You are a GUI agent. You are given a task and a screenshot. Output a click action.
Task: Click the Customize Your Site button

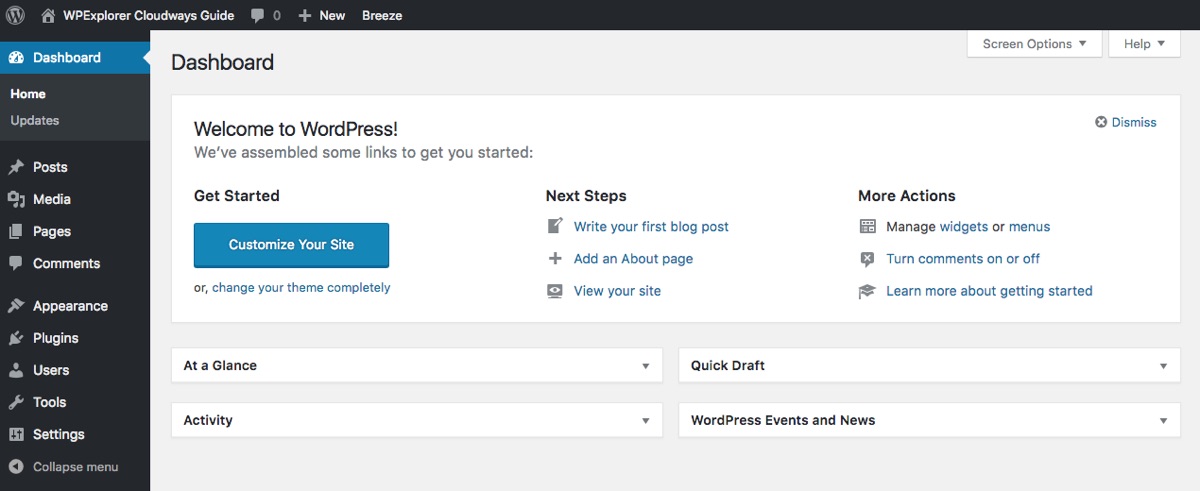click(291, 245)
